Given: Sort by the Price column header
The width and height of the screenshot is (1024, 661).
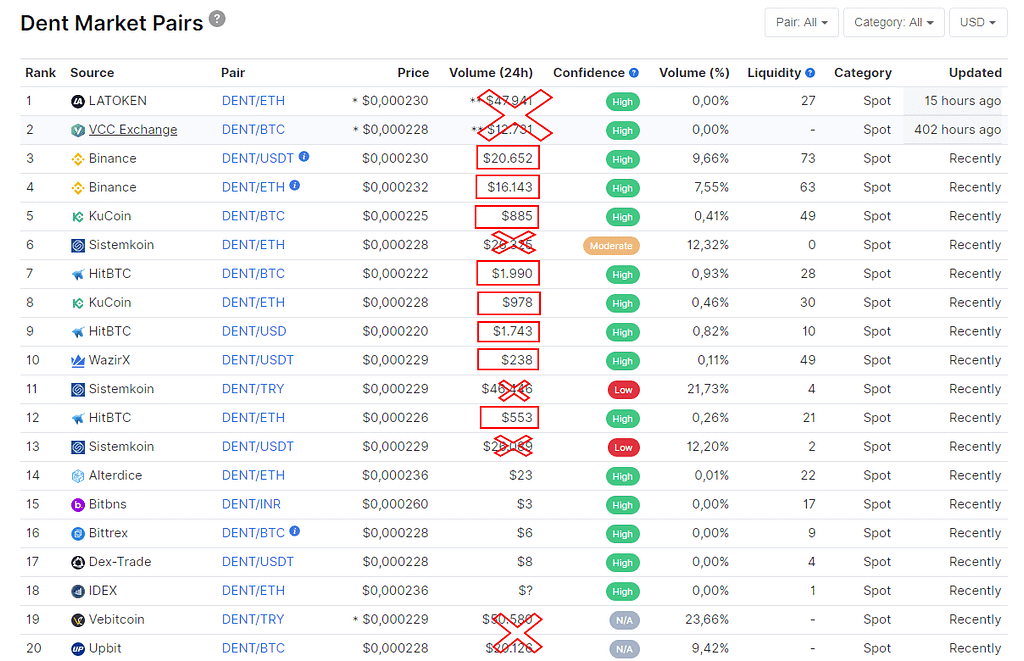Looking at the screenshot, I should click(413, 73).
